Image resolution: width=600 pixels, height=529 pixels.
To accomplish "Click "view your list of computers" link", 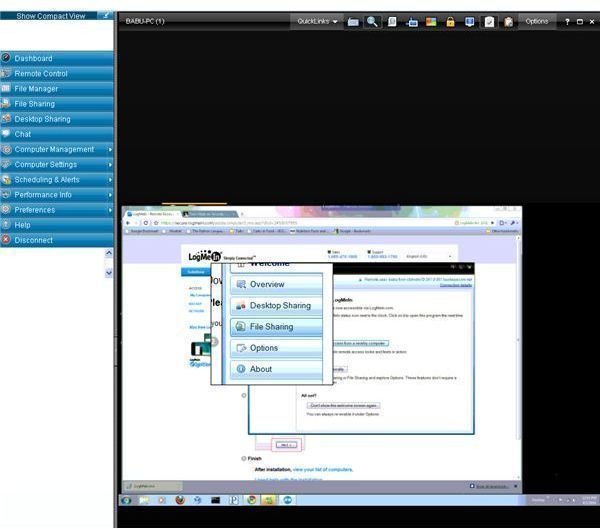I will click(x=323, y=469).
